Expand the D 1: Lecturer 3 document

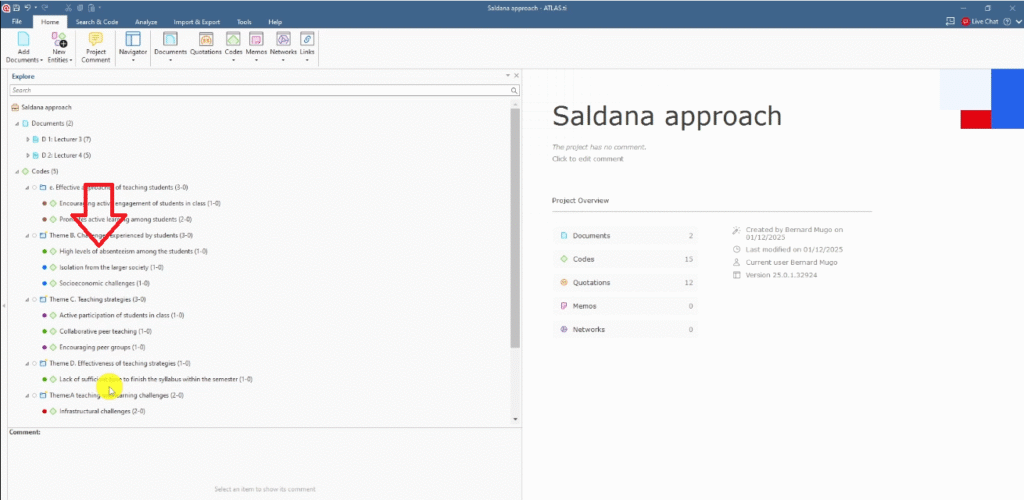(27, 139)
